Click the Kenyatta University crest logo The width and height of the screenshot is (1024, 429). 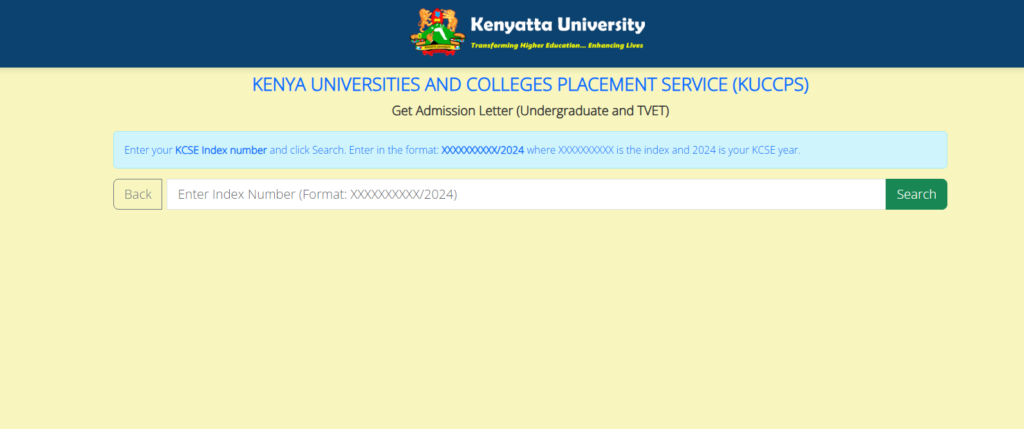coord(438,31)
